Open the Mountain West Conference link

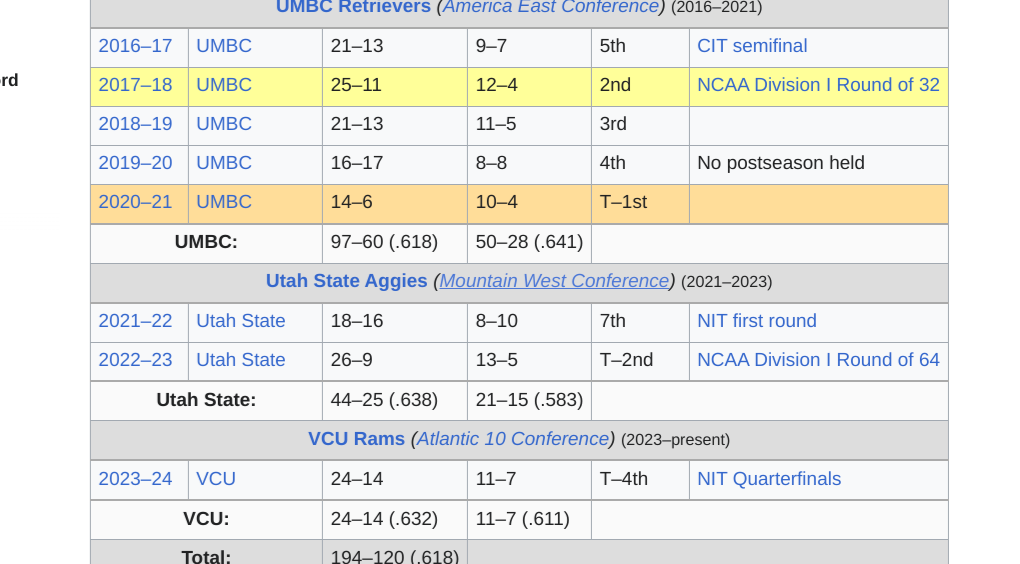coord(554,281)
